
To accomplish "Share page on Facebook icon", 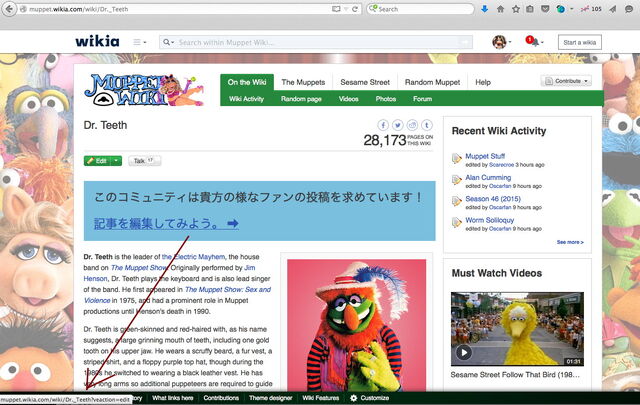I will pyautogui.click(x=383, y=125).
